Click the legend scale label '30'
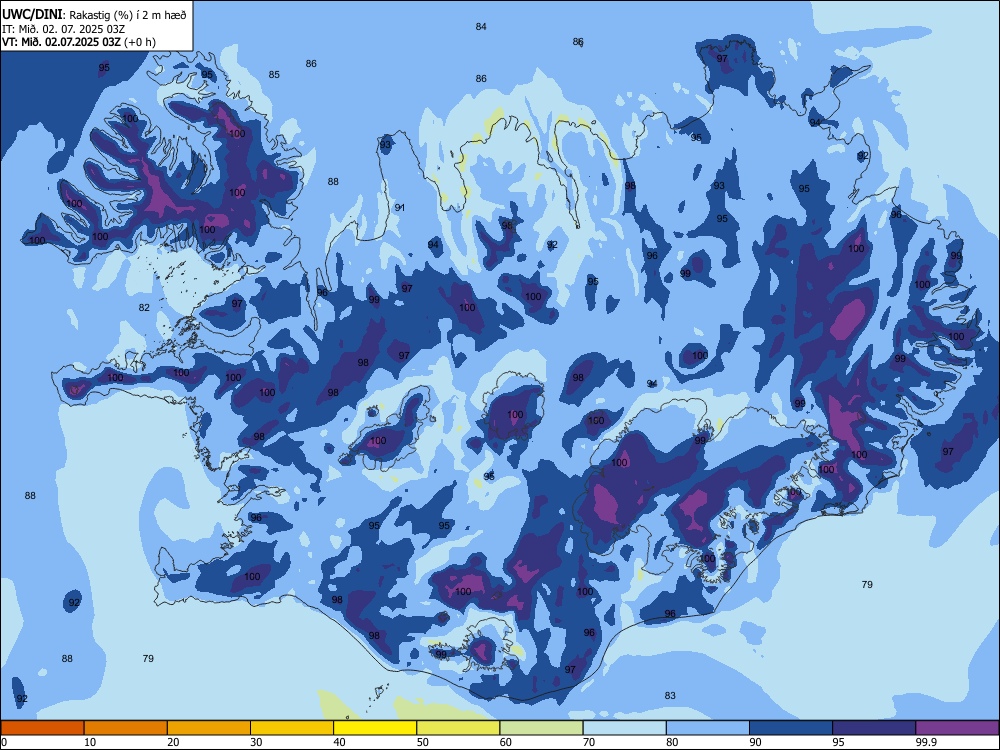 [256, 742]
